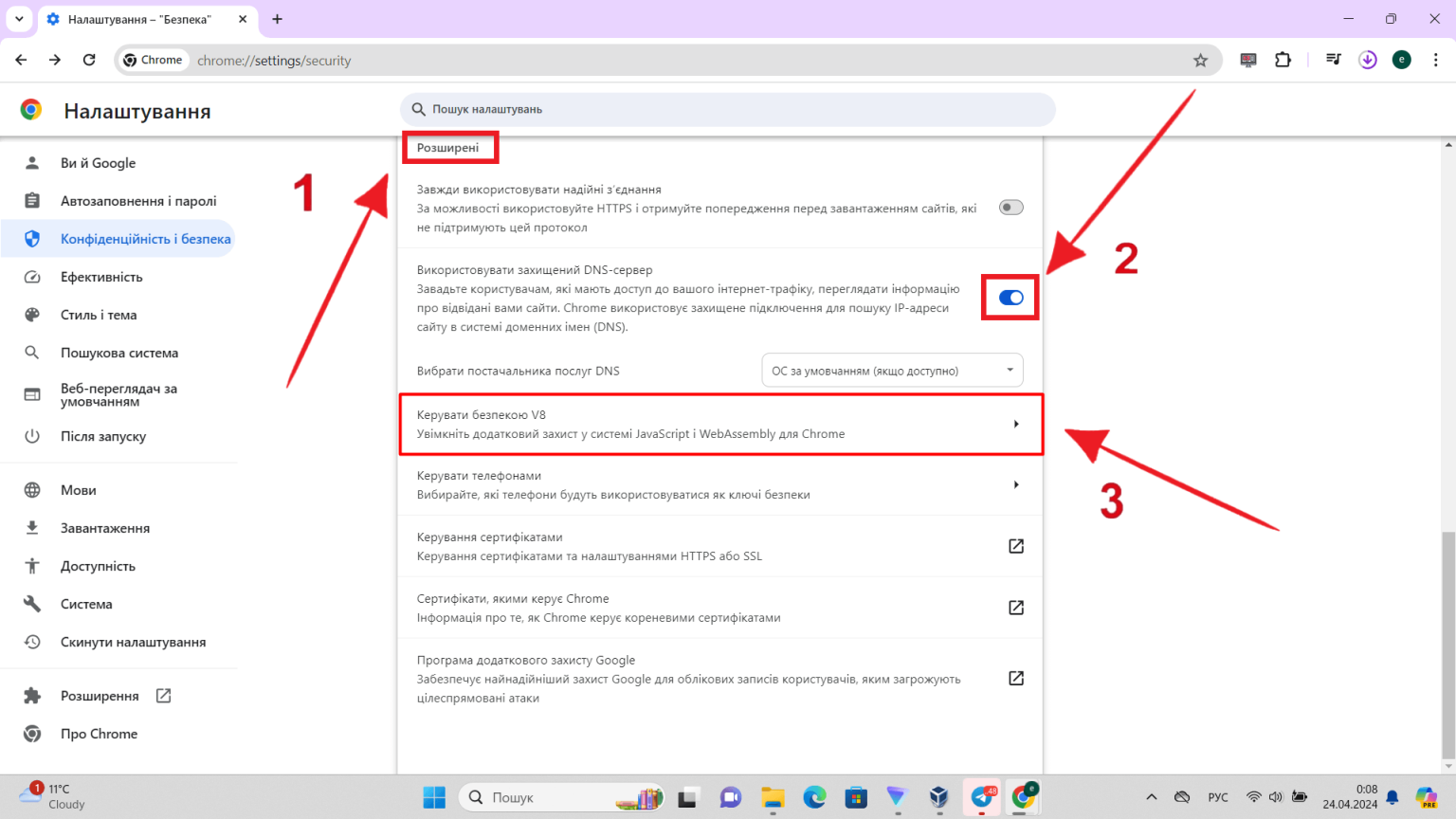Disable the Використовувати захищений DNS-сервер toggle
The height and width of the screenshot is (819, 1456).
click(x=1010, y=297)
